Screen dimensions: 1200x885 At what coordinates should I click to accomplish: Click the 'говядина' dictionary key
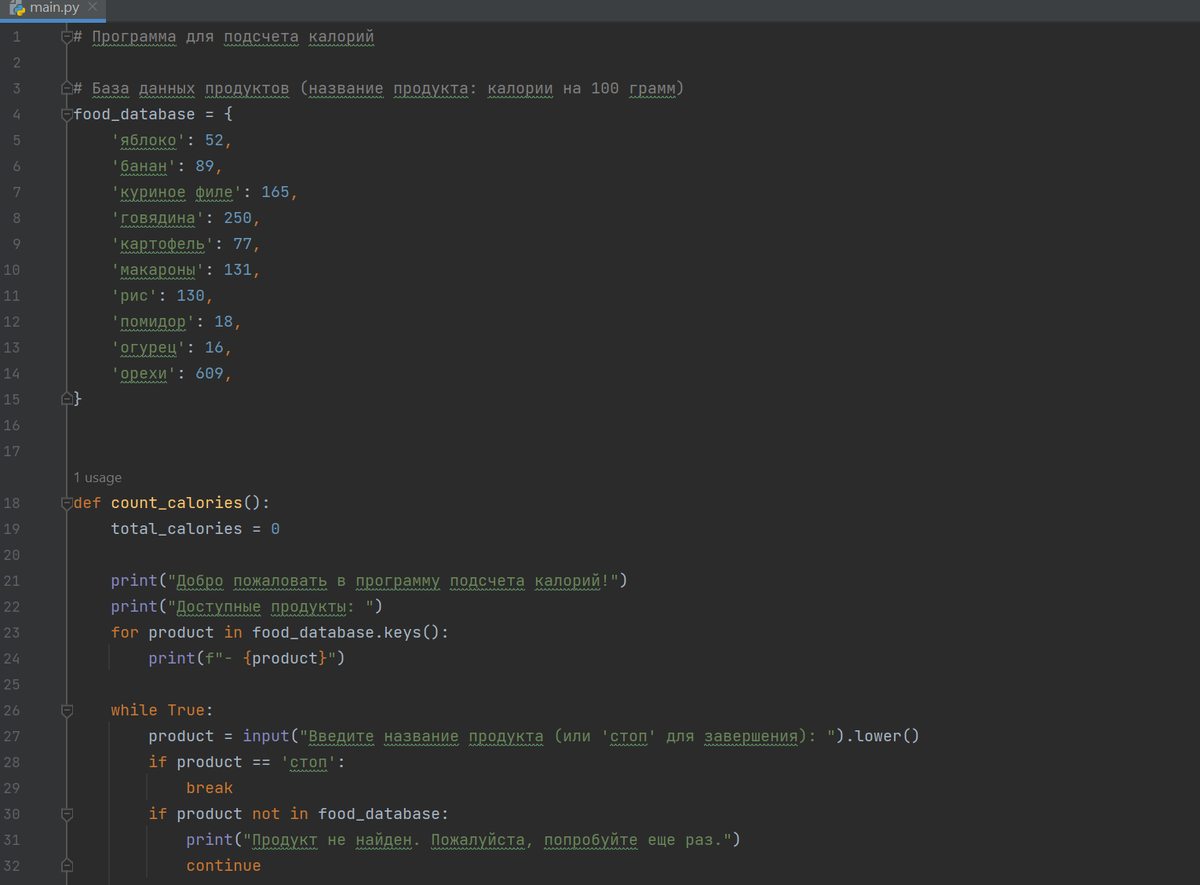(158, 218)
